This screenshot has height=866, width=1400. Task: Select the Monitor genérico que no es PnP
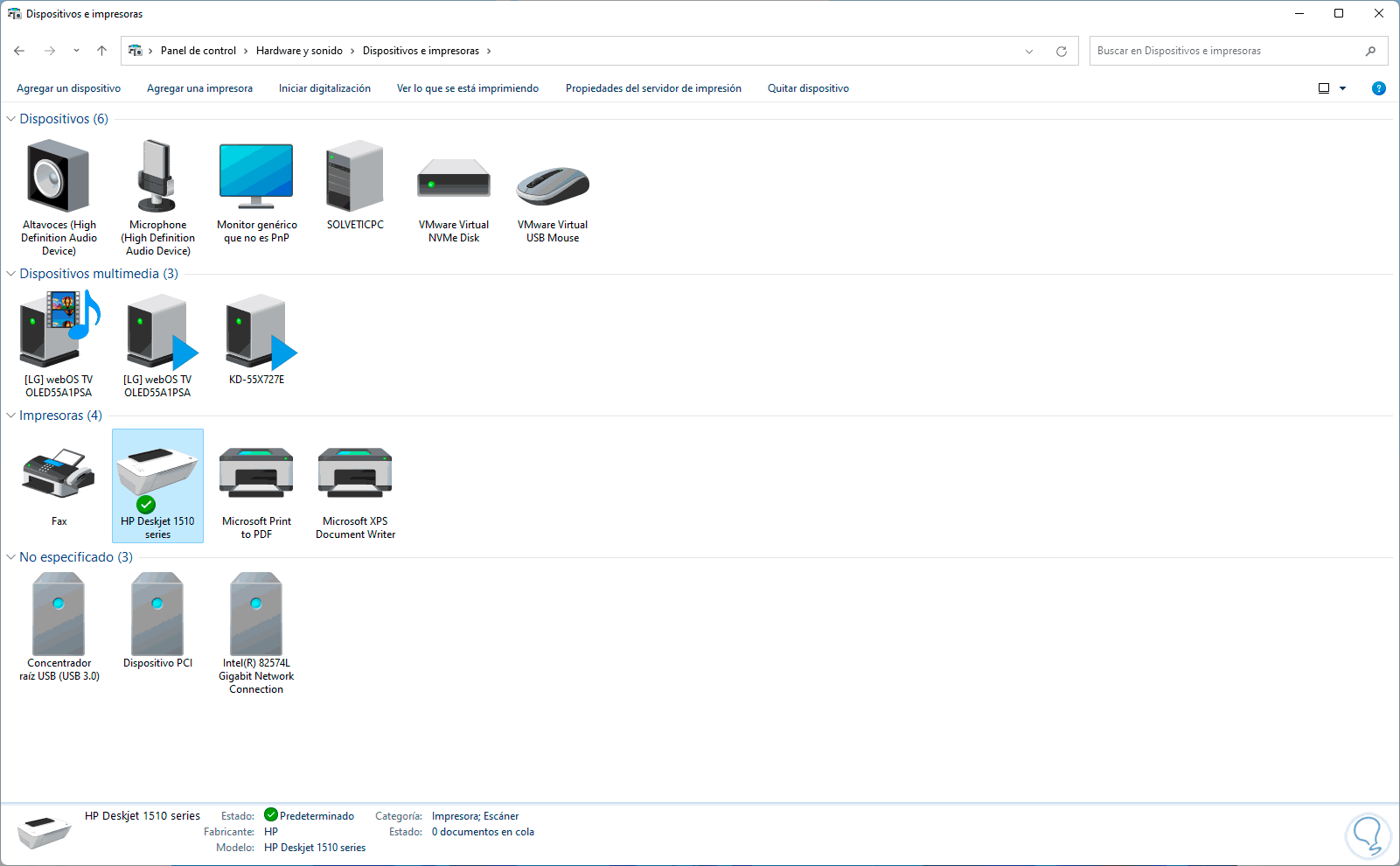pyautogui.click(x=256, y=176)
